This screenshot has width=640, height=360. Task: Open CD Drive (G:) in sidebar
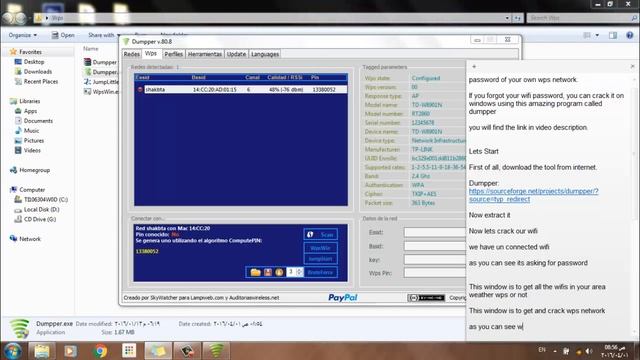coord(40,219)
